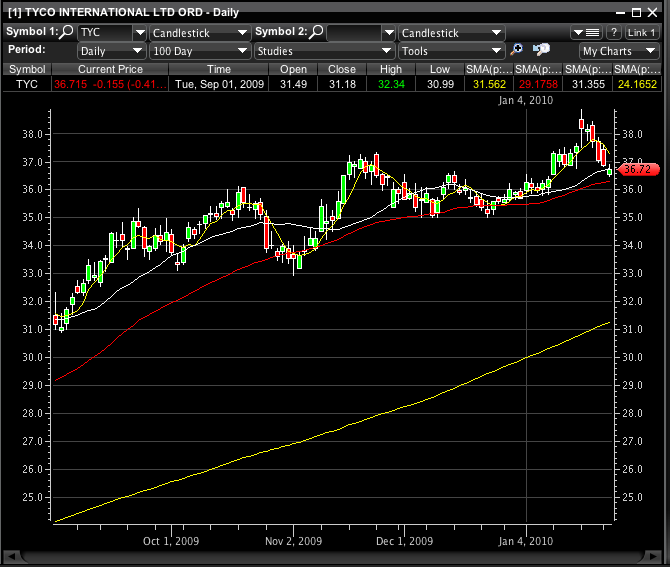
Task: Open the Tools menu
Action: (x=451, y=50)
